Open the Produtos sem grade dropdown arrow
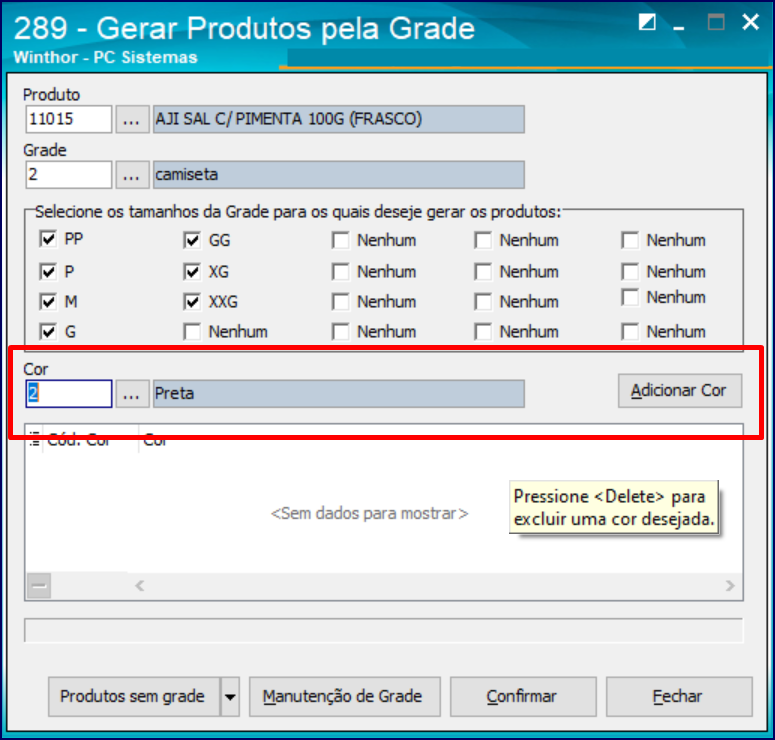 pyautogui.click(x=230, y=697)
